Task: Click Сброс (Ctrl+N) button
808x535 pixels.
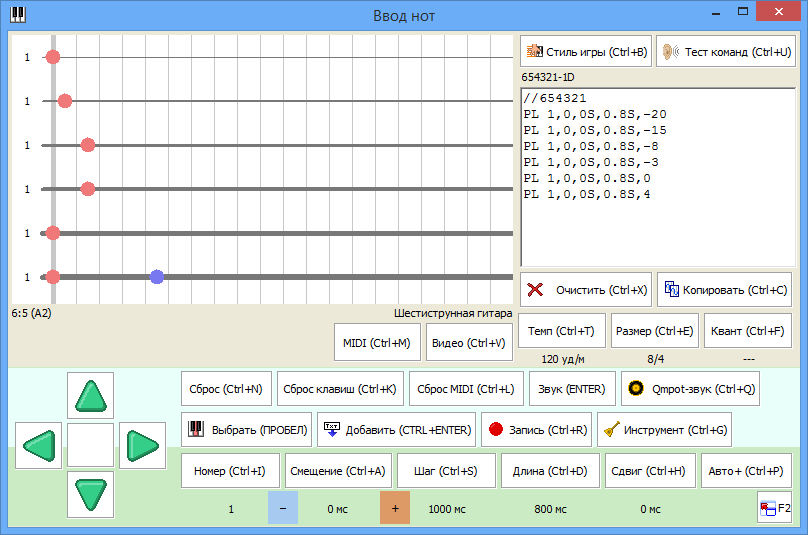Action: [226, 389]
